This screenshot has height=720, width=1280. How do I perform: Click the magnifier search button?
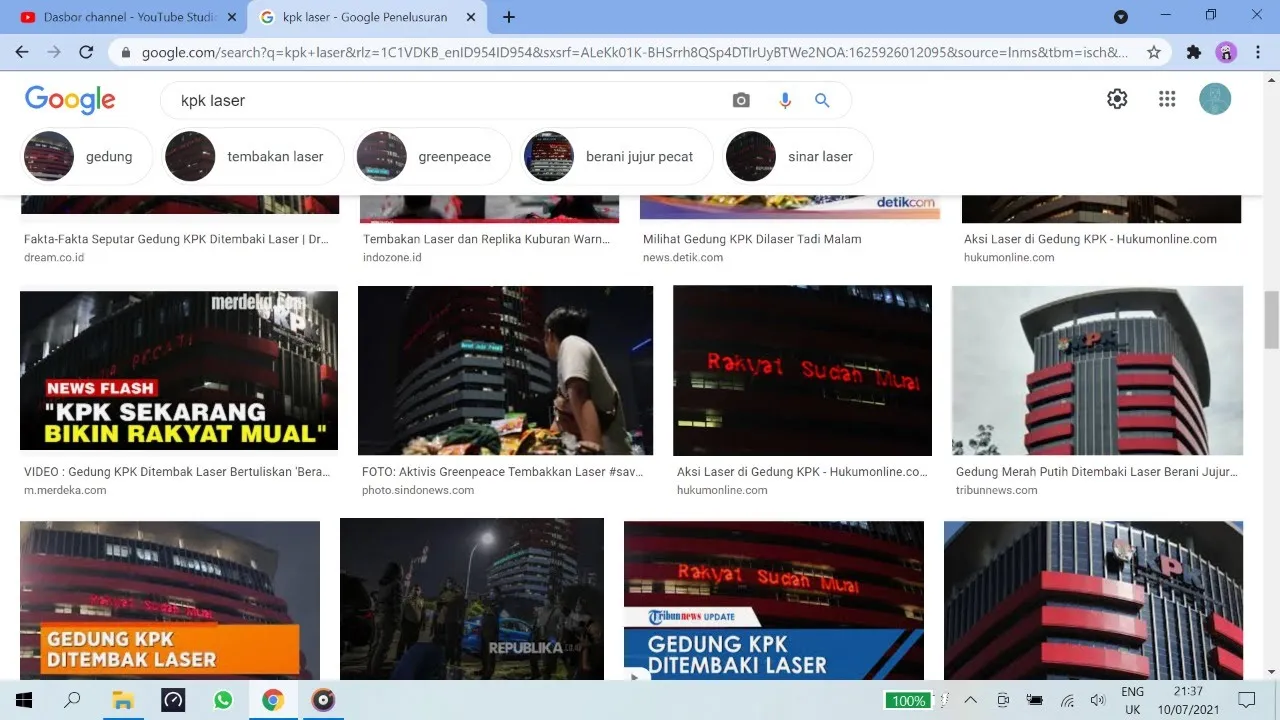pyautogui.click(x=822, y=100)
